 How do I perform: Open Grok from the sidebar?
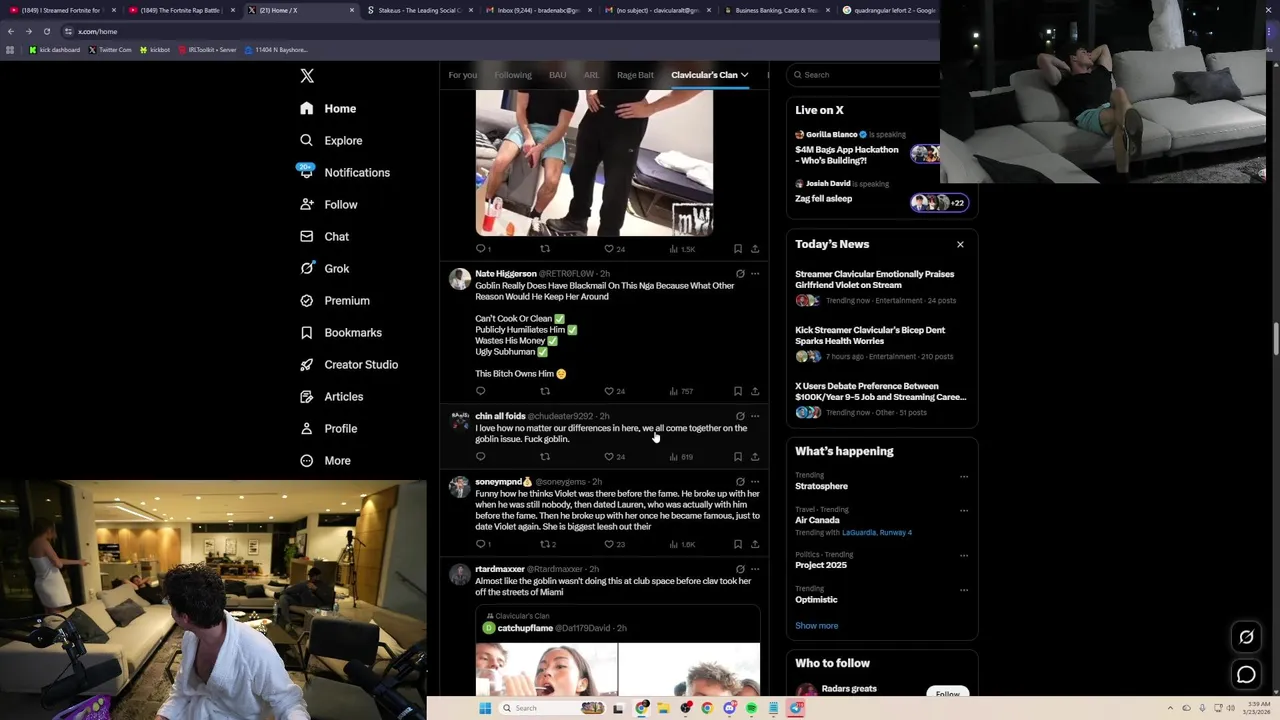(324, 268)
